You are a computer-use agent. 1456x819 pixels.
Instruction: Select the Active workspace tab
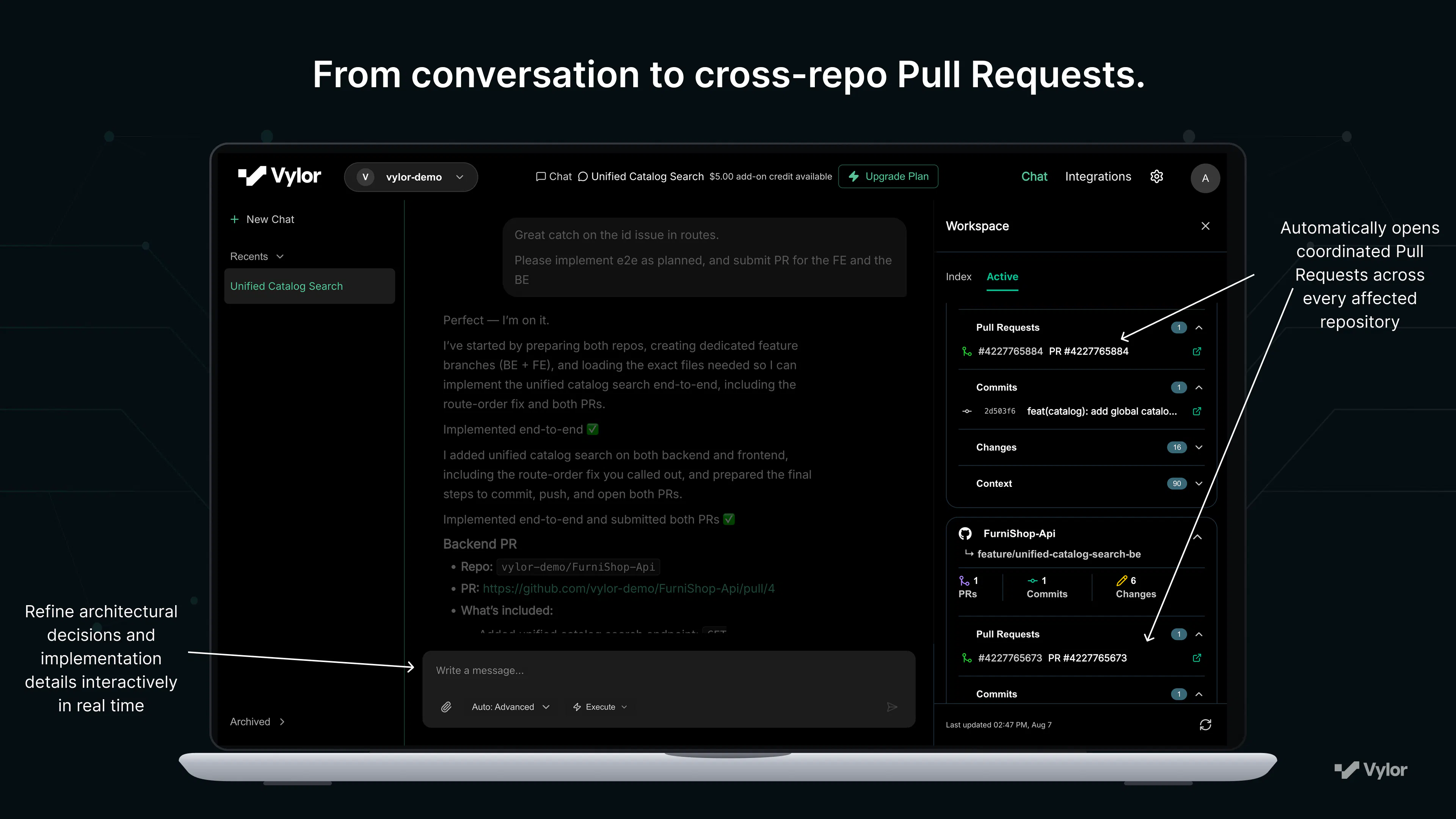(1002, 276)
